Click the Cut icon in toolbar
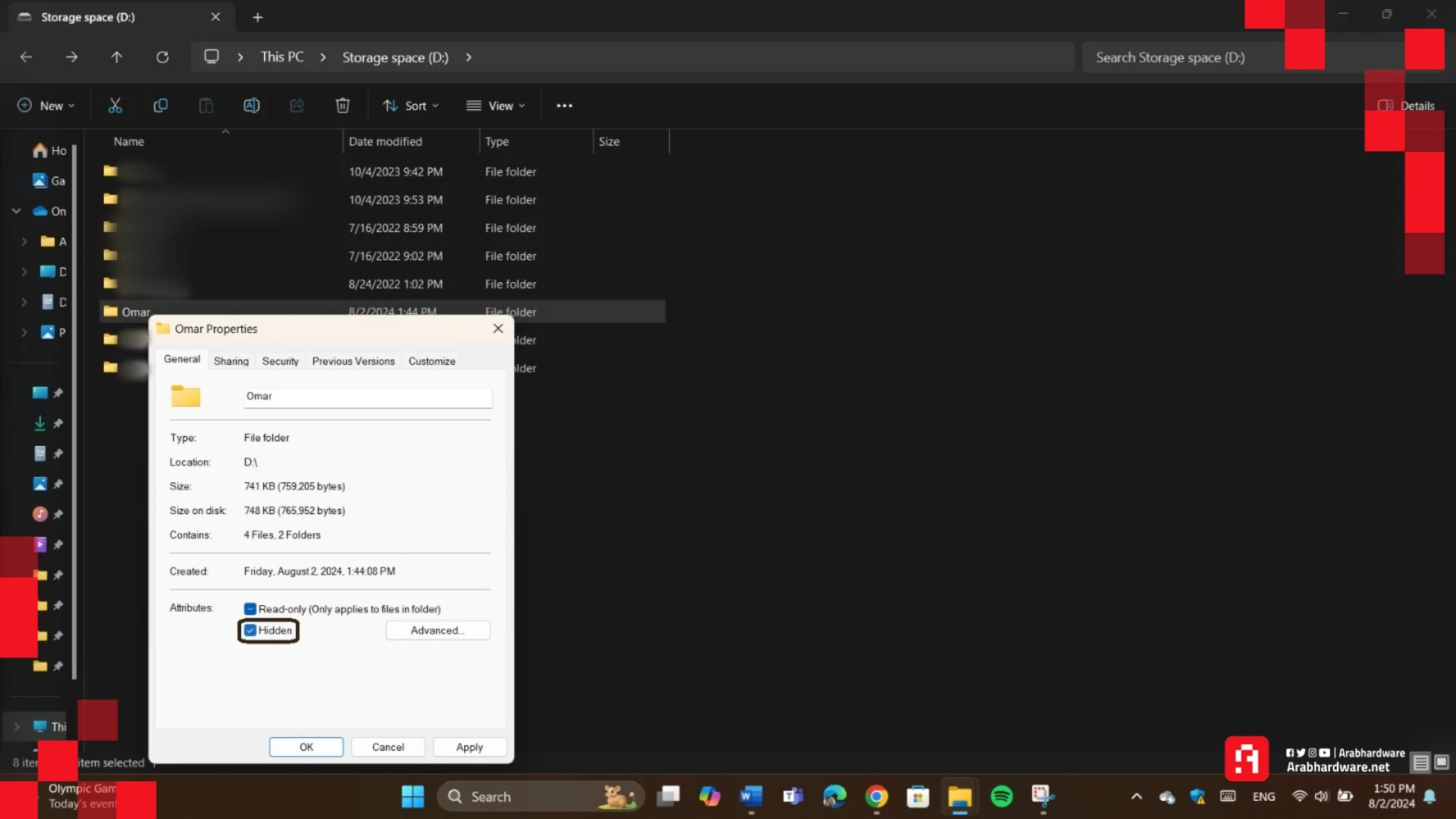Screen dimensions: 1456x819 115,105
